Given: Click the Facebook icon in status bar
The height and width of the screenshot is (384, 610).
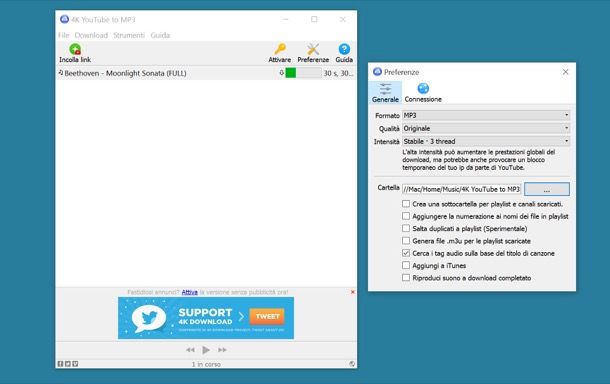Looking at the screenshot, I should (x=60, y=364).
